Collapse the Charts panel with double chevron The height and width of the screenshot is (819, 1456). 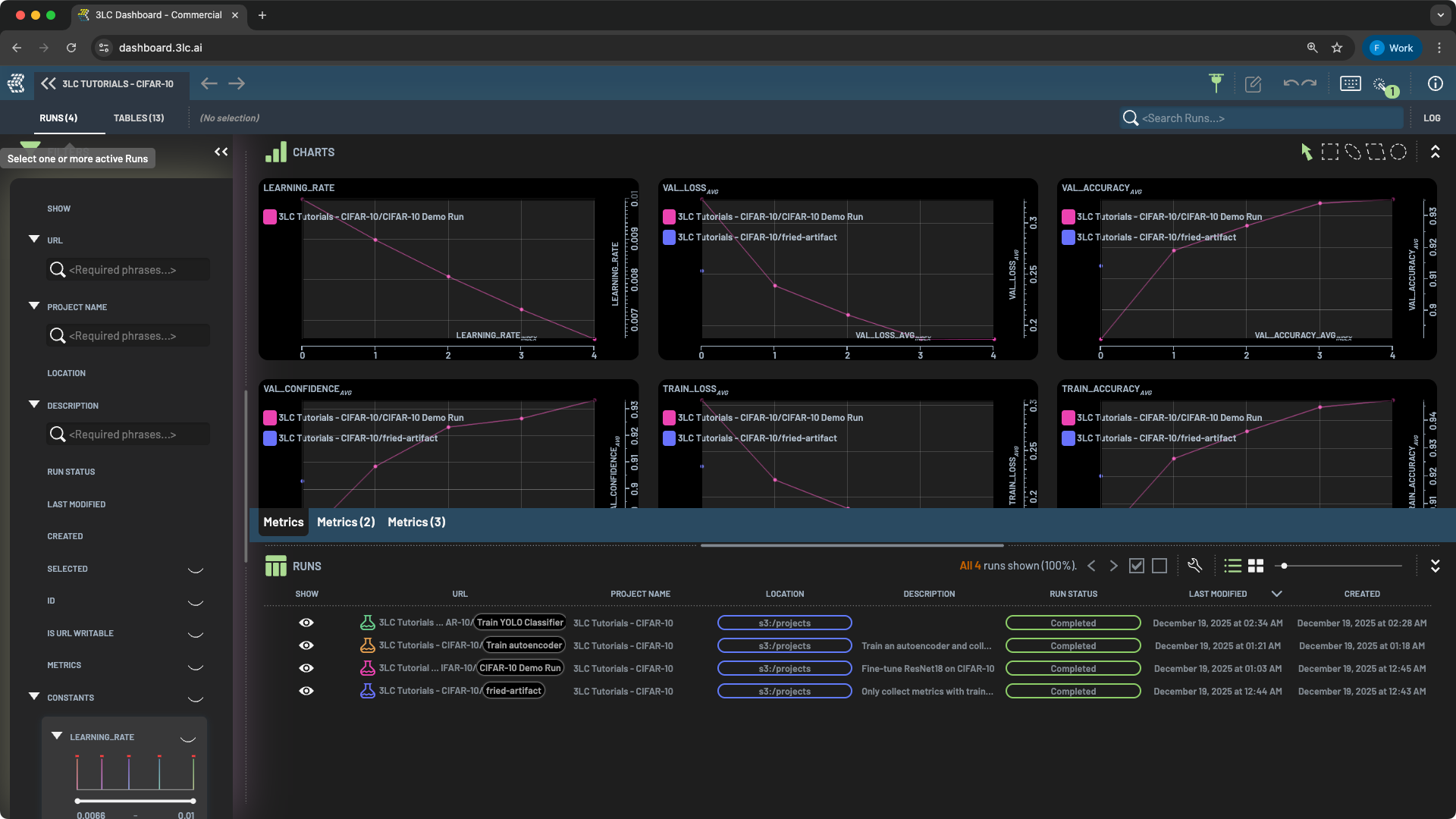1435,152
